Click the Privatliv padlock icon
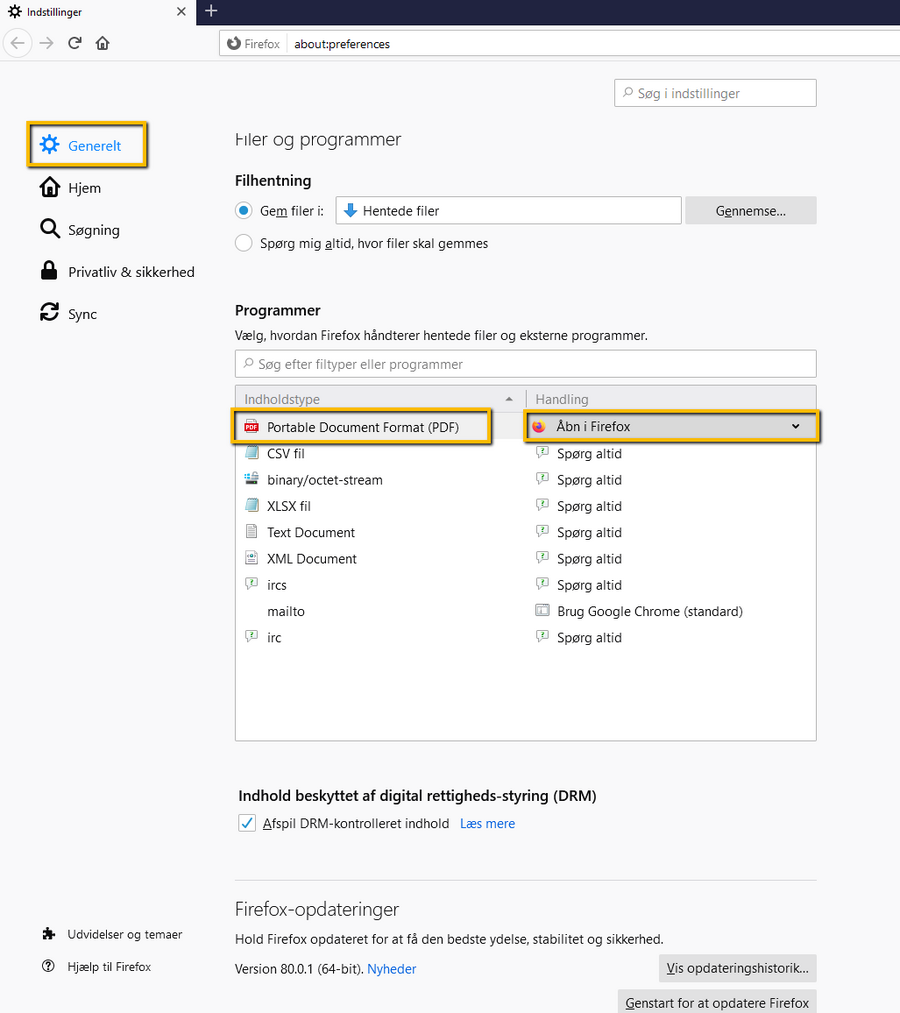Screen dimensions: 900x1013 pyautogui.click(x=49, y=271)
